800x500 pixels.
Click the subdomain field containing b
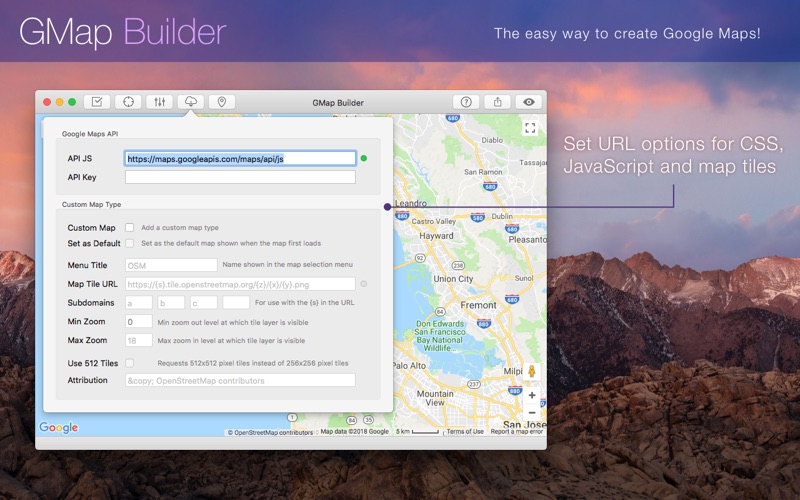[x=171, y=303]
